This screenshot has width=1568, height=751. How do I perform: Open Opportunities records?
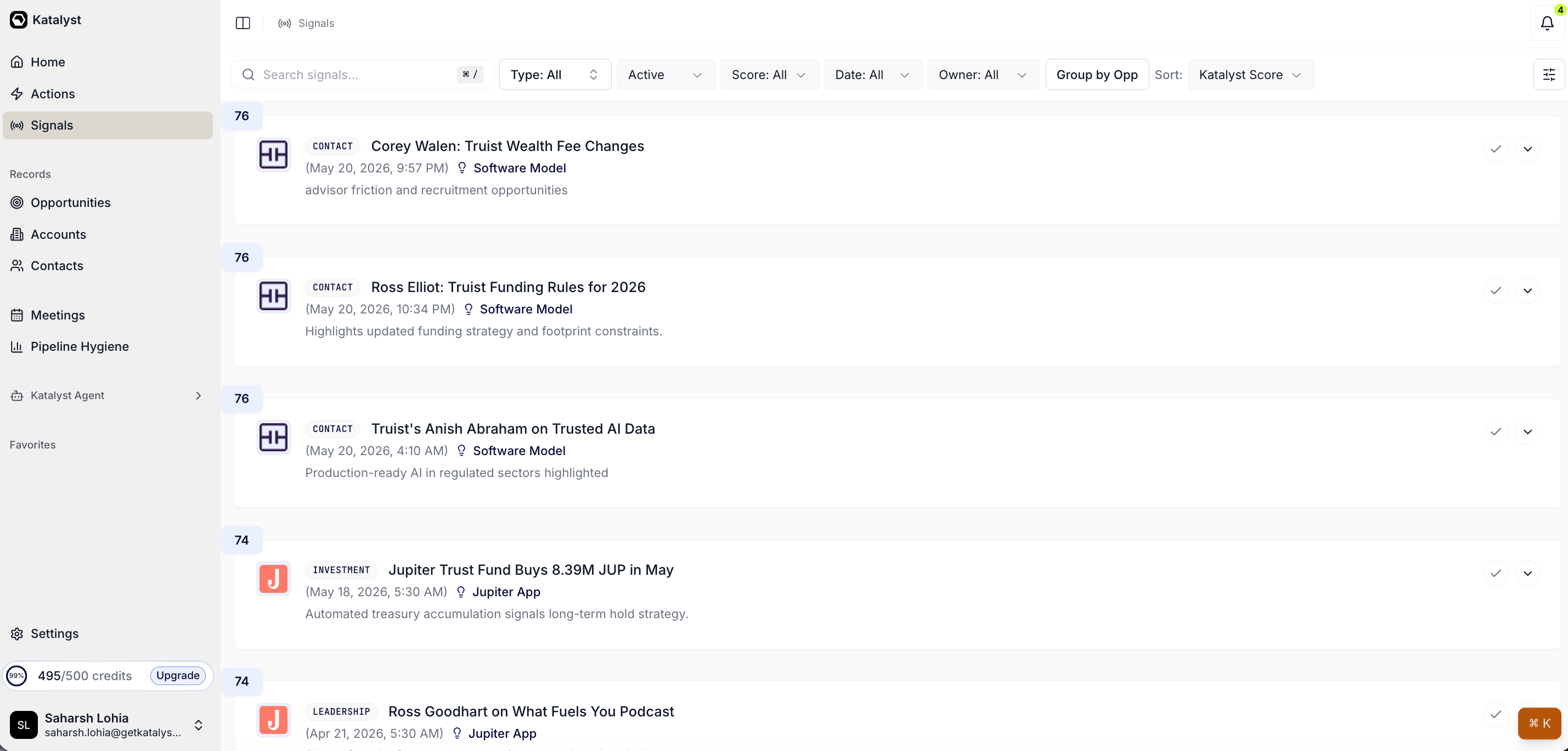click(x=107, y=202)
